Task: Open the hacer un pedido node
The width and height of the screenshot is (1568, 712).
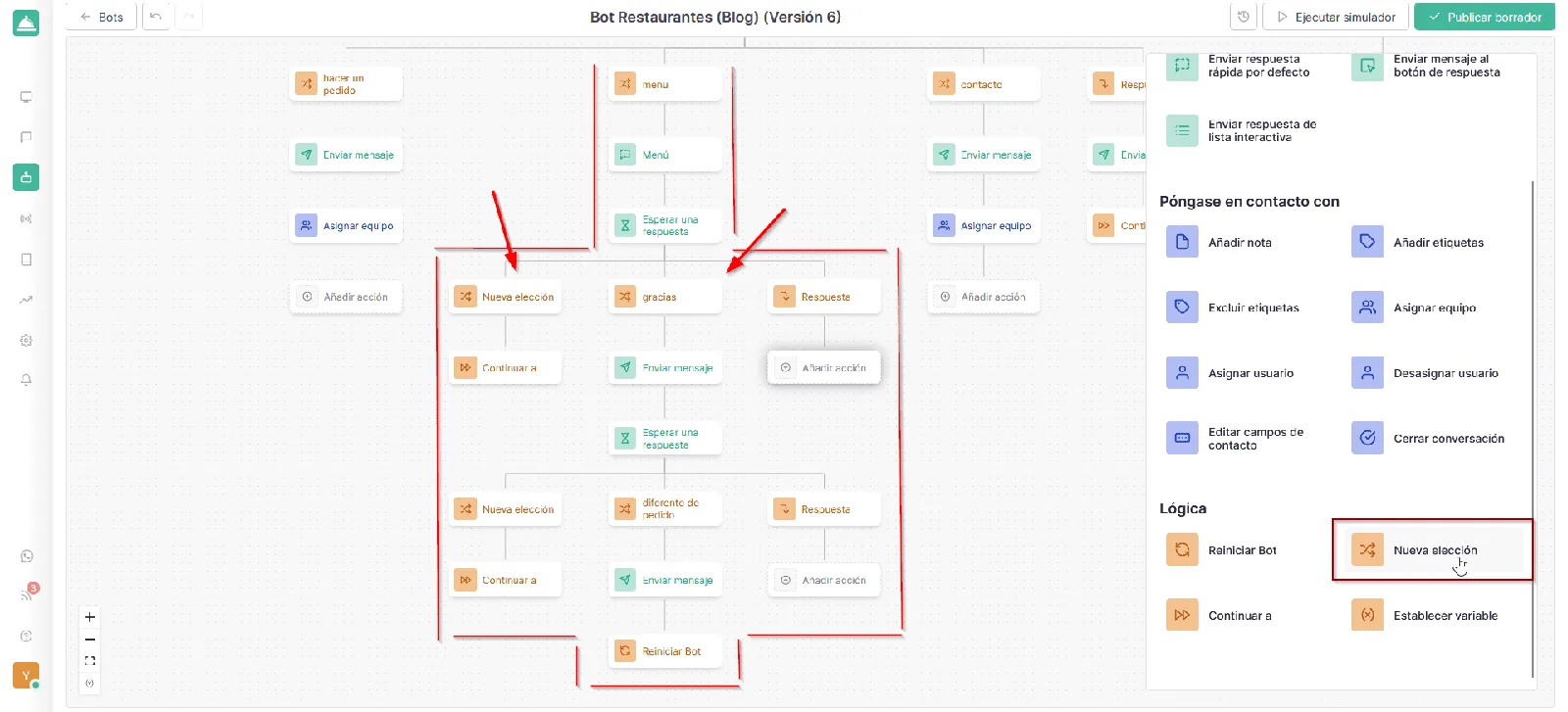Action: pos(346,84)
